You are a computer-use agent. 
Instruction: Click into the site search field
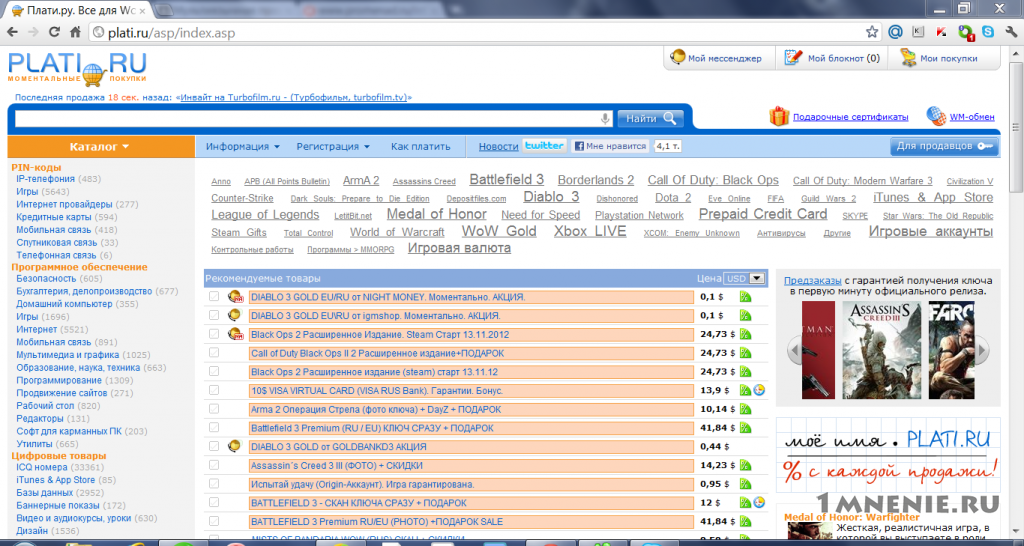307,119
